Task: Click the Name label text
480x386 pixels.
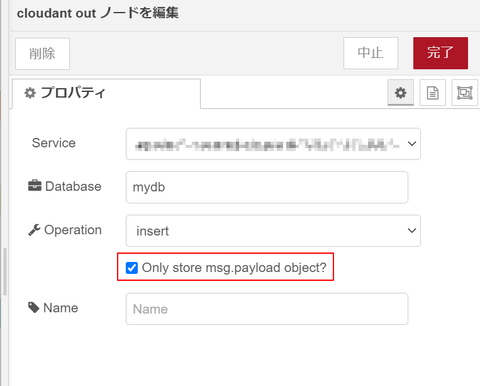Action: point(61,308)
